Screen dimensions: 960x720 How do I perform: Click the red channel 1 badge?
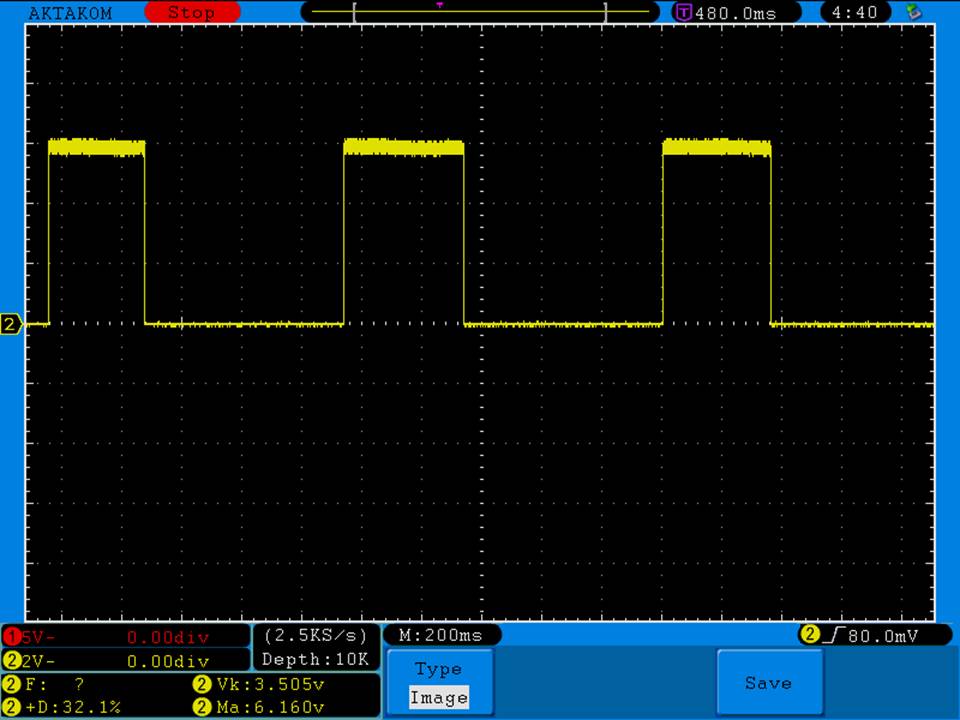(12, 637)
